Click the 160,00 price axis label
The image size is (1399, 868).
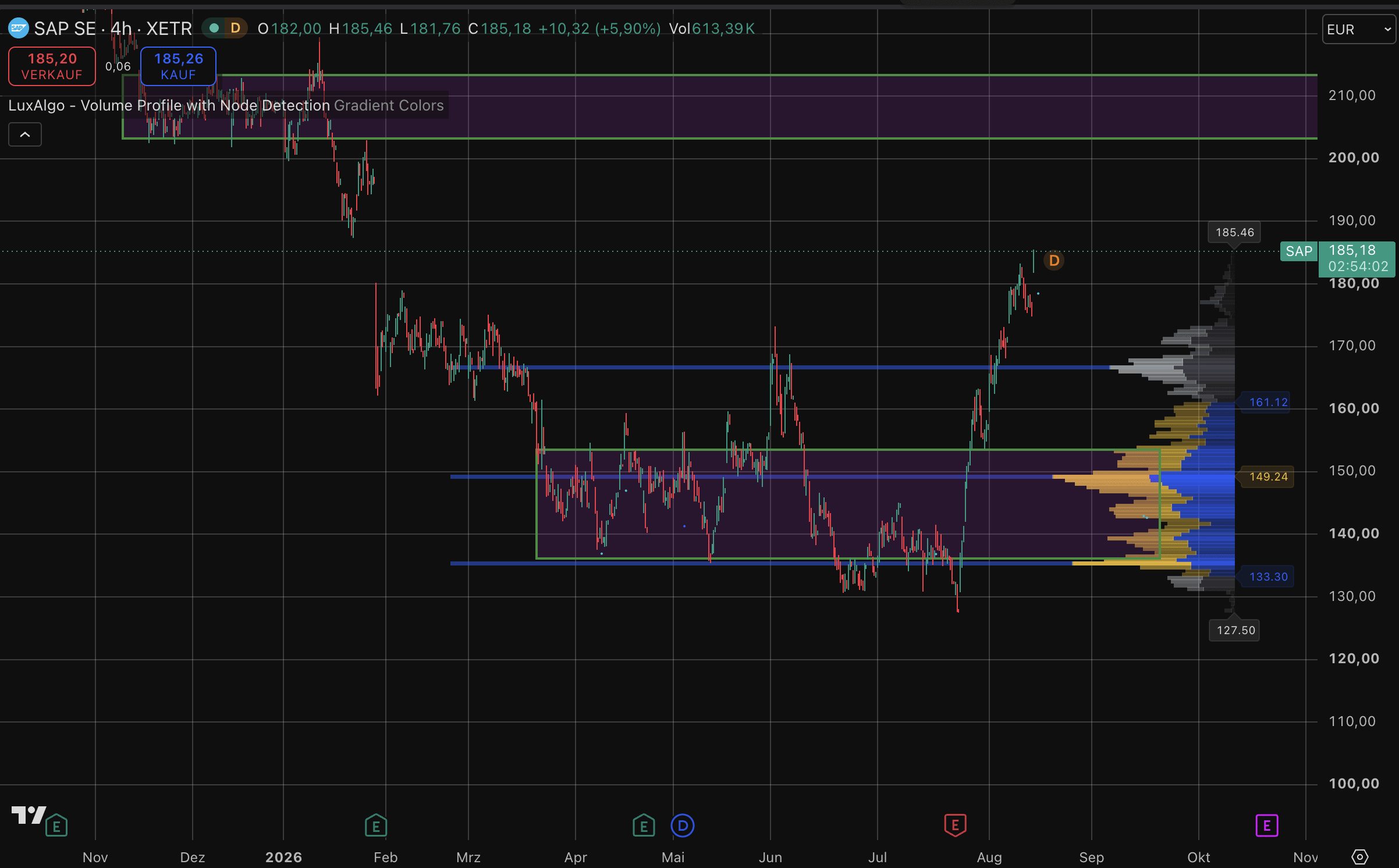tap(1354, 408)
